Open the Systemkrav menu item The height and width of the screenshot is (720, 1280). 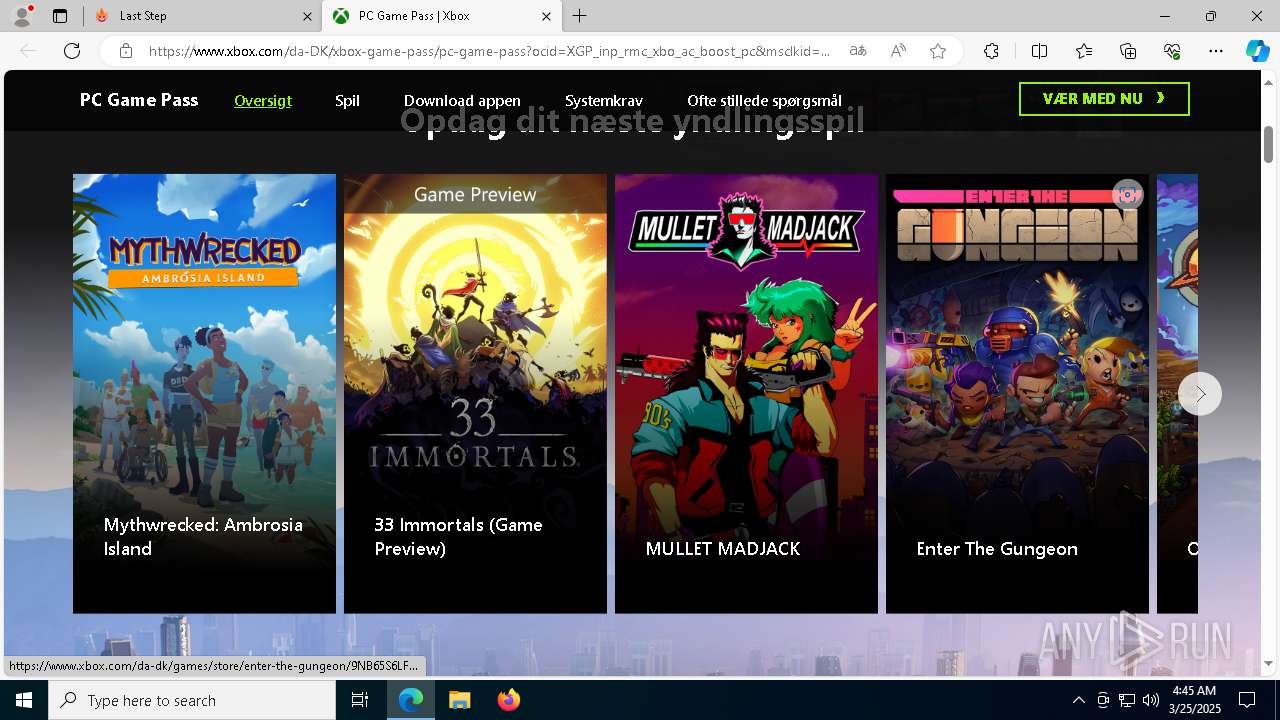click(604, 100)
